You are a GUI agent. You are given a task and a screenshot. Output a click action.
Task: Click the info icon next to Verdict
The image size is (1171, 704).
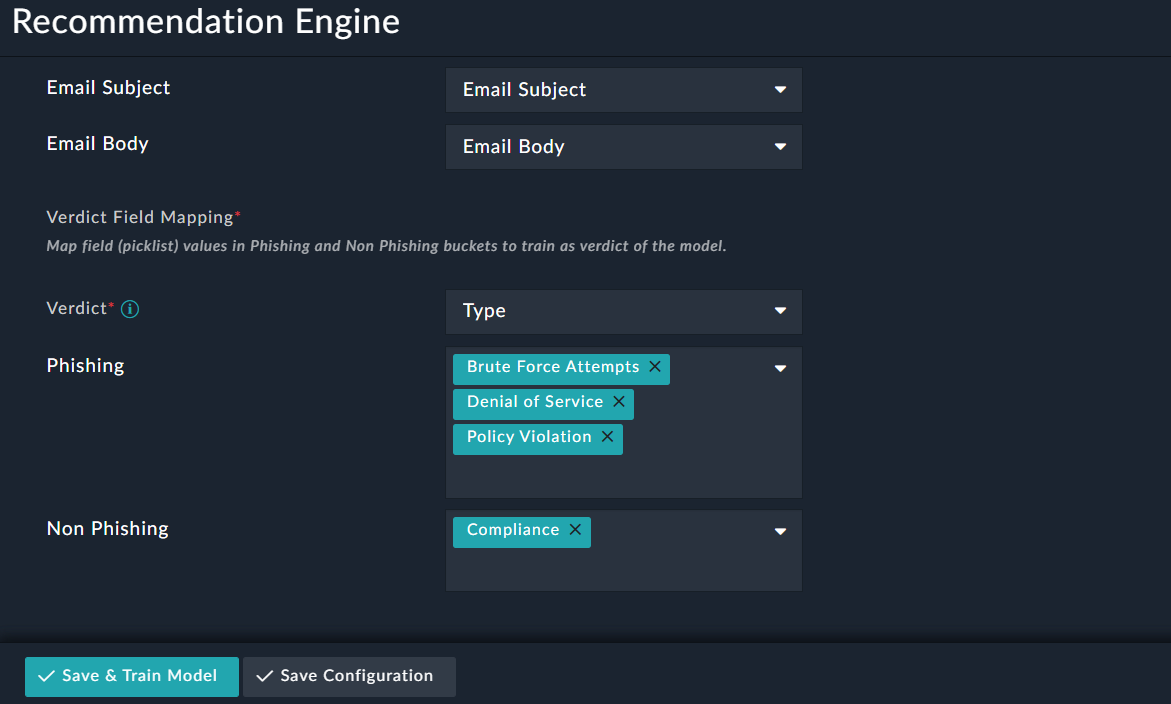pyautogui.click(x=129, y=309)
